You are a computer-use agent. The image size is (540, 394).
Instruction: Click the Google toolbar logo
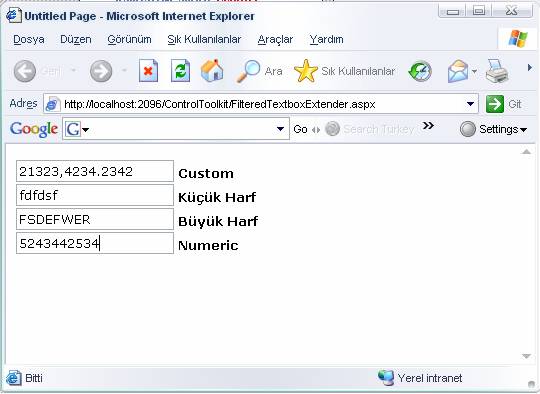(34, 129)
